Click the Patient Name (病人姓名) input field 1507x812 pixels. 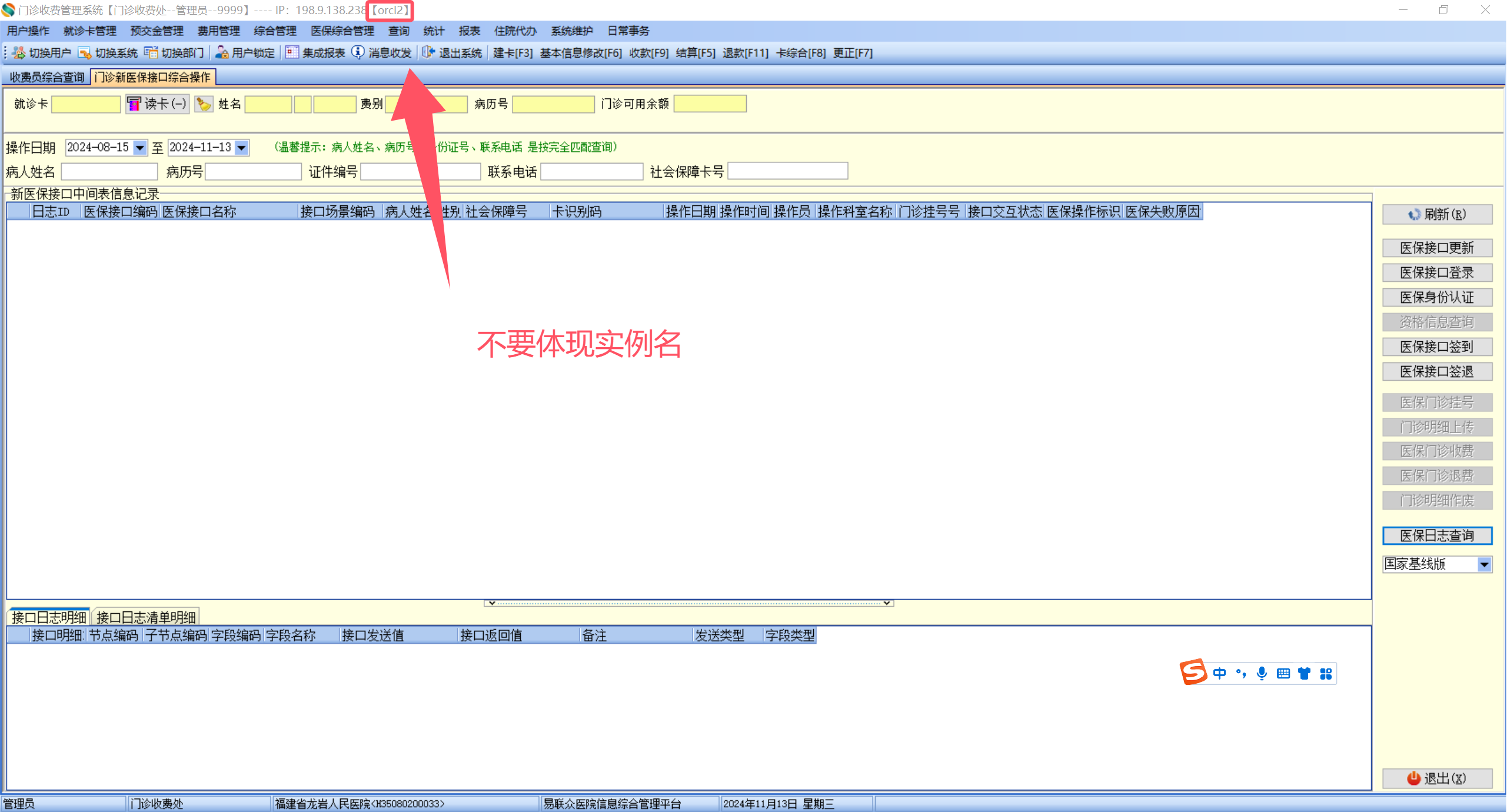(109, 172)
